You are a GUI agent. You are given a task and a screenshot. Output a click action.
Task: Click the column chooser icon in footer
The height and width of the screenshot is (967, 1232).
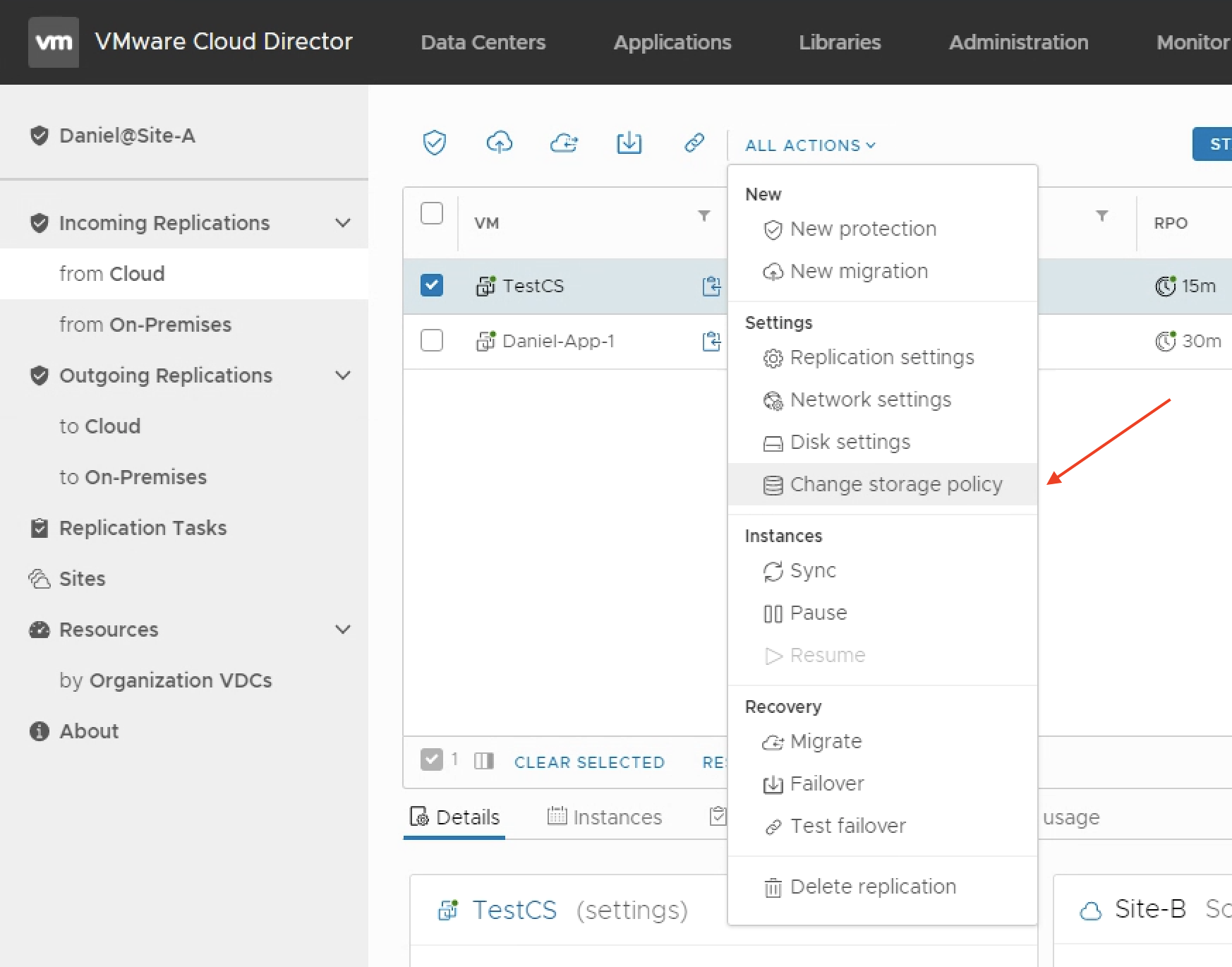click(484, 761)
